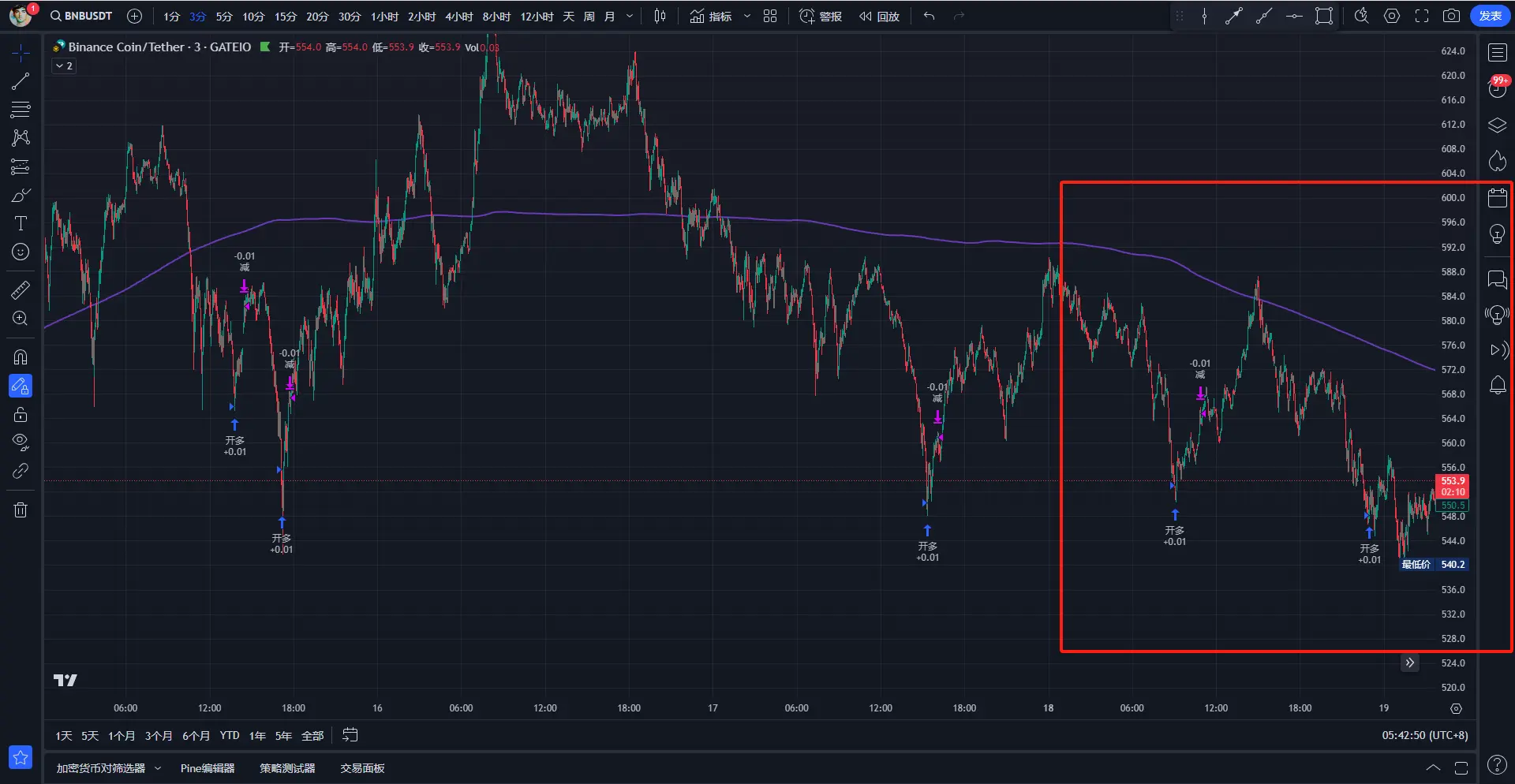The height and width of the screenshot is (784, 1515).
Task: Open the layout setup grid menu
Action: [x=770, y=17]
